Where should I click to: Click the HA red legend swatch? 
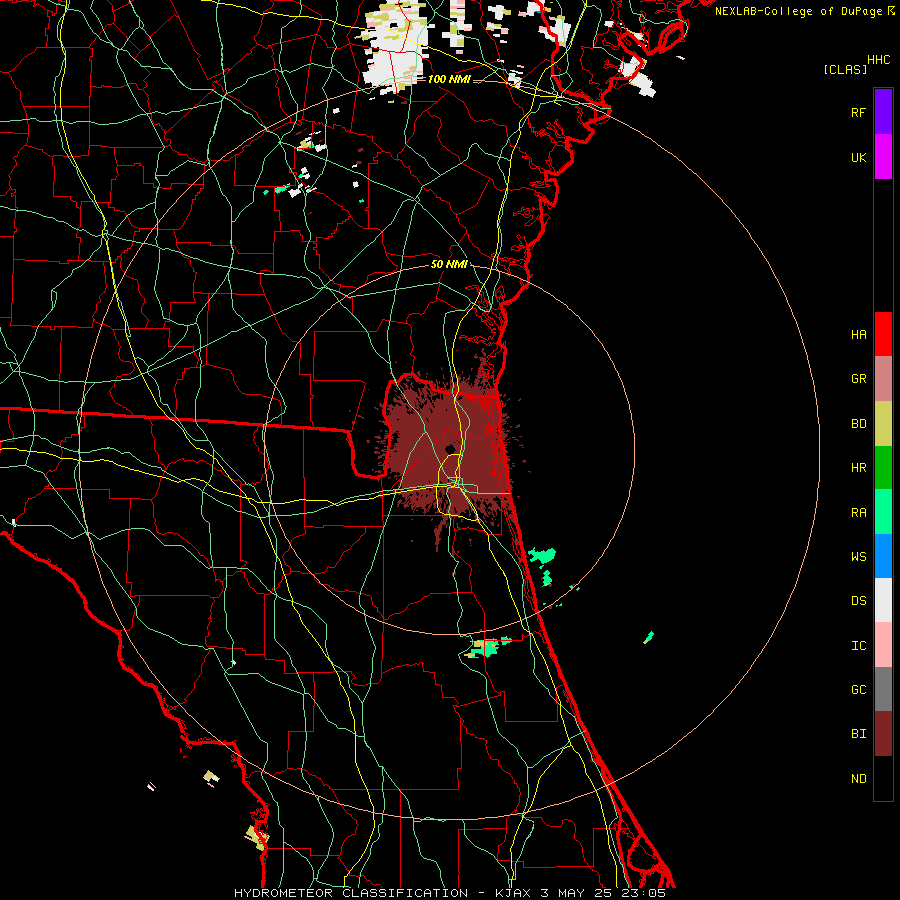[x=883, y=334]
